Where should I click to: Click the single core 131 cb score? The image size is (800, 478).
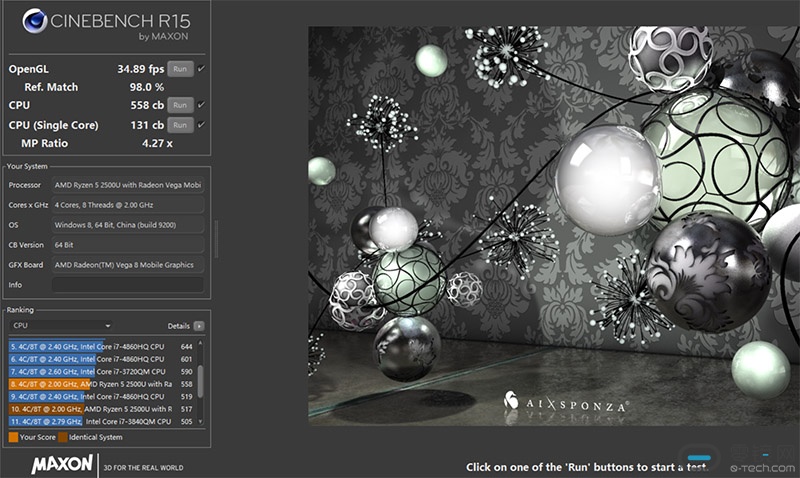point(147,125)
